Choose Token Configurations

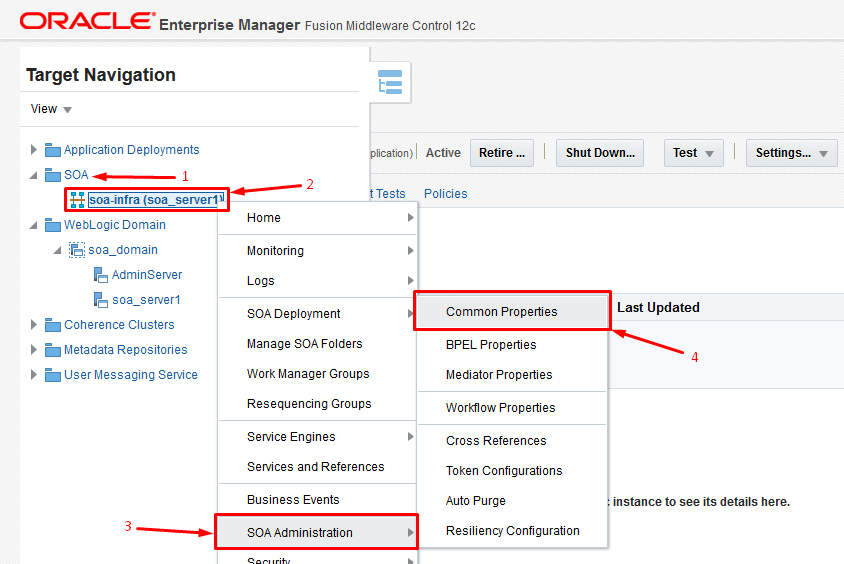pyautogui.click(x=512, y=471)
